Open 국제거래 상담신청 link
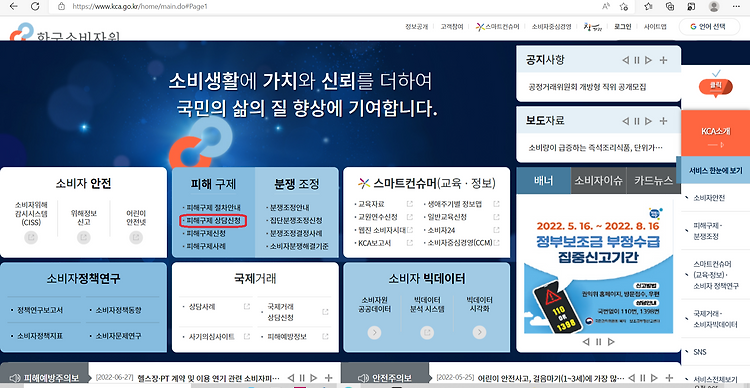Viewport: 750px width, 388px height. (x=280, y=312)
